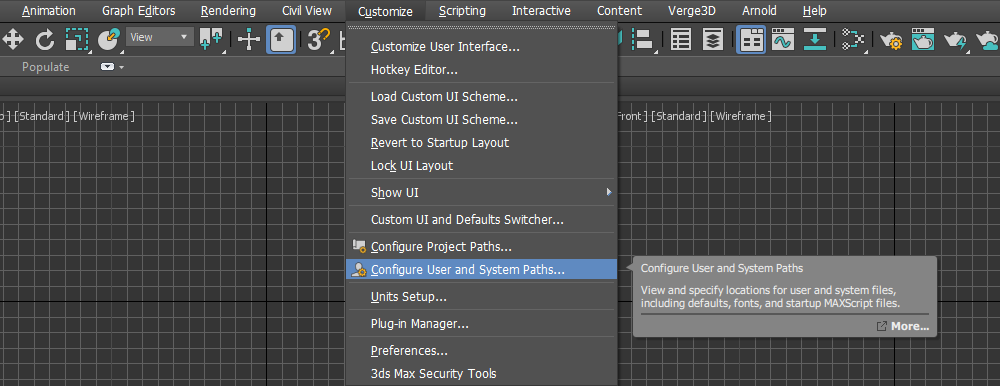Click the teal down-arrow-between-bars toolbar icon

(x=814, y=40)
